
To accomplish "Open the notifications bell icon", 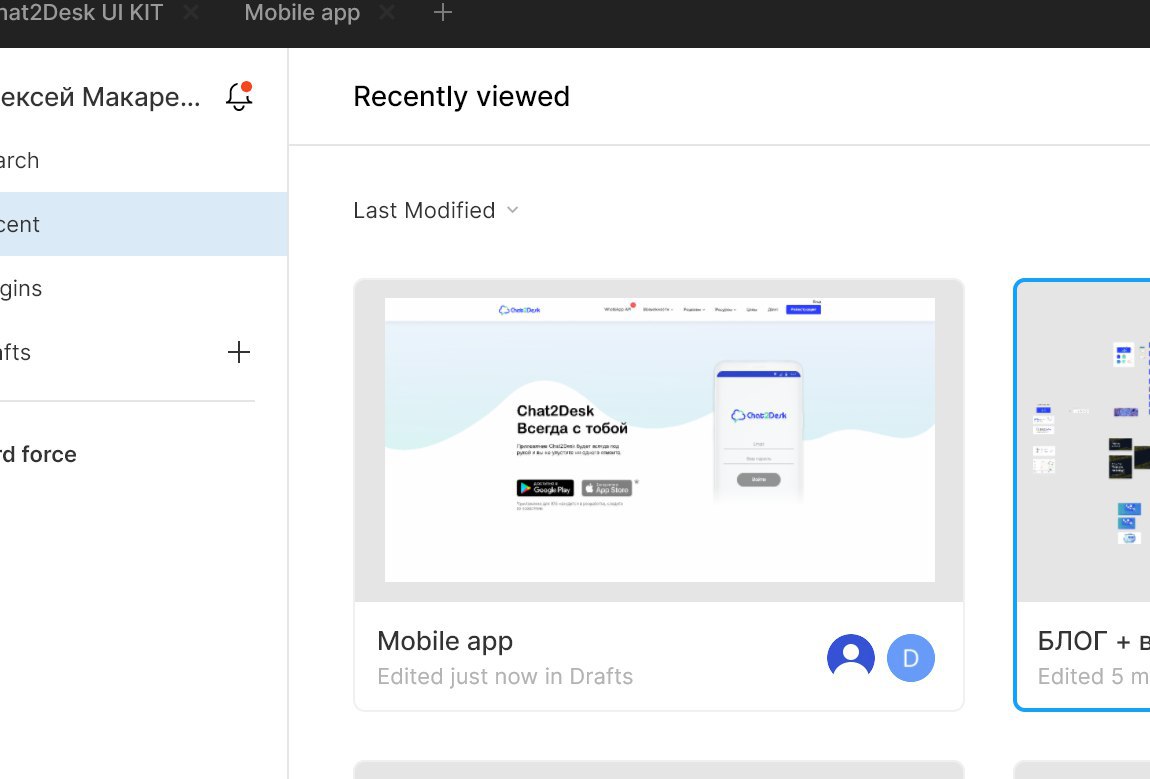I will (x=239, y=96).
